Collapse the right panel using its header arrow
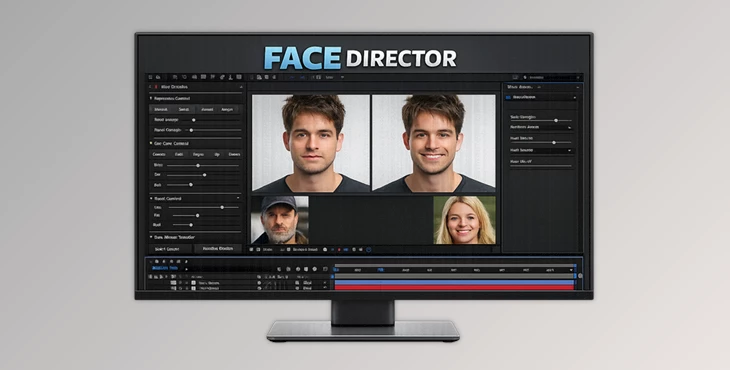This screenshot has width=730, height=370. point(578,87)
